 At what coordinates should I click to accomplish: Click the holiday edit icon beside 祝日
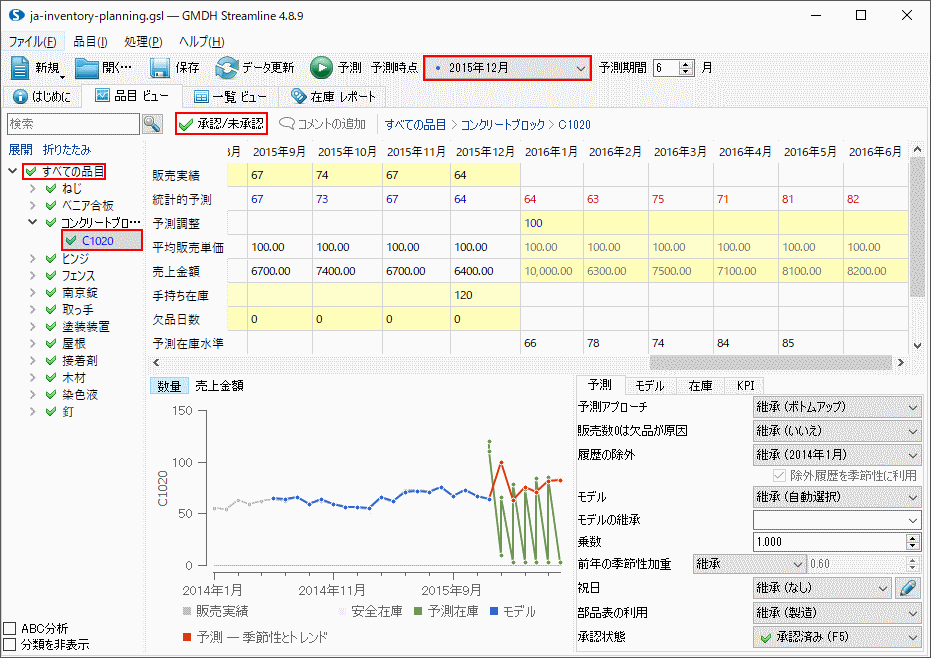[908, 588]
